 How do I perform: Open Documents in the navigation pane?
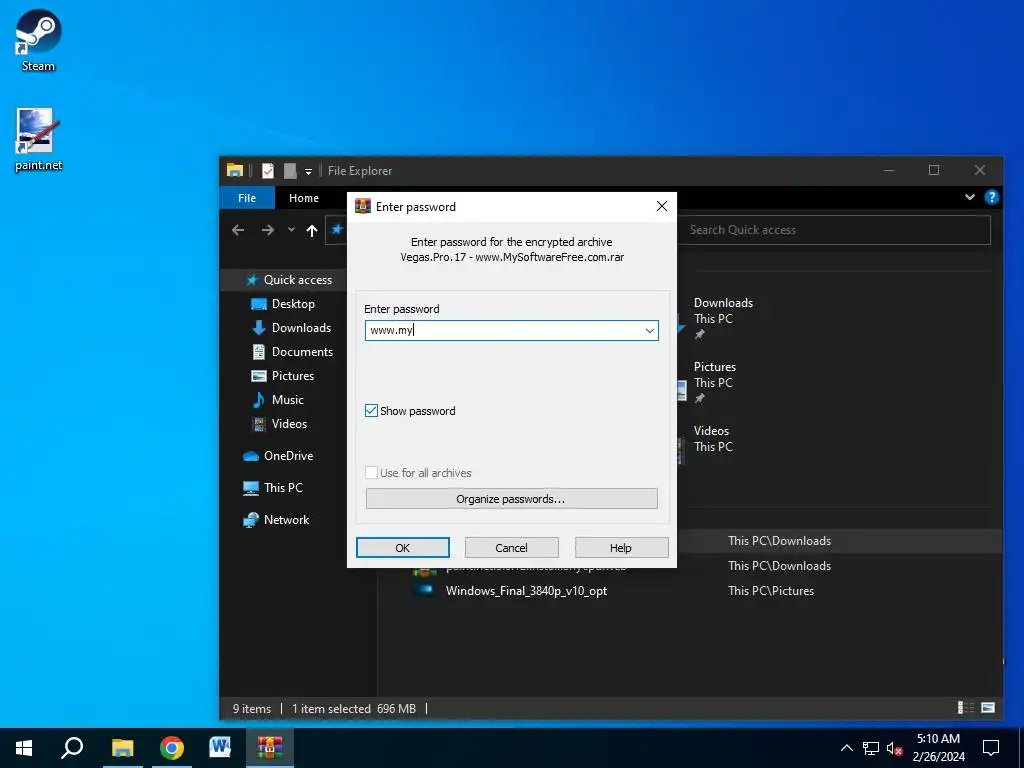[302, 351]
